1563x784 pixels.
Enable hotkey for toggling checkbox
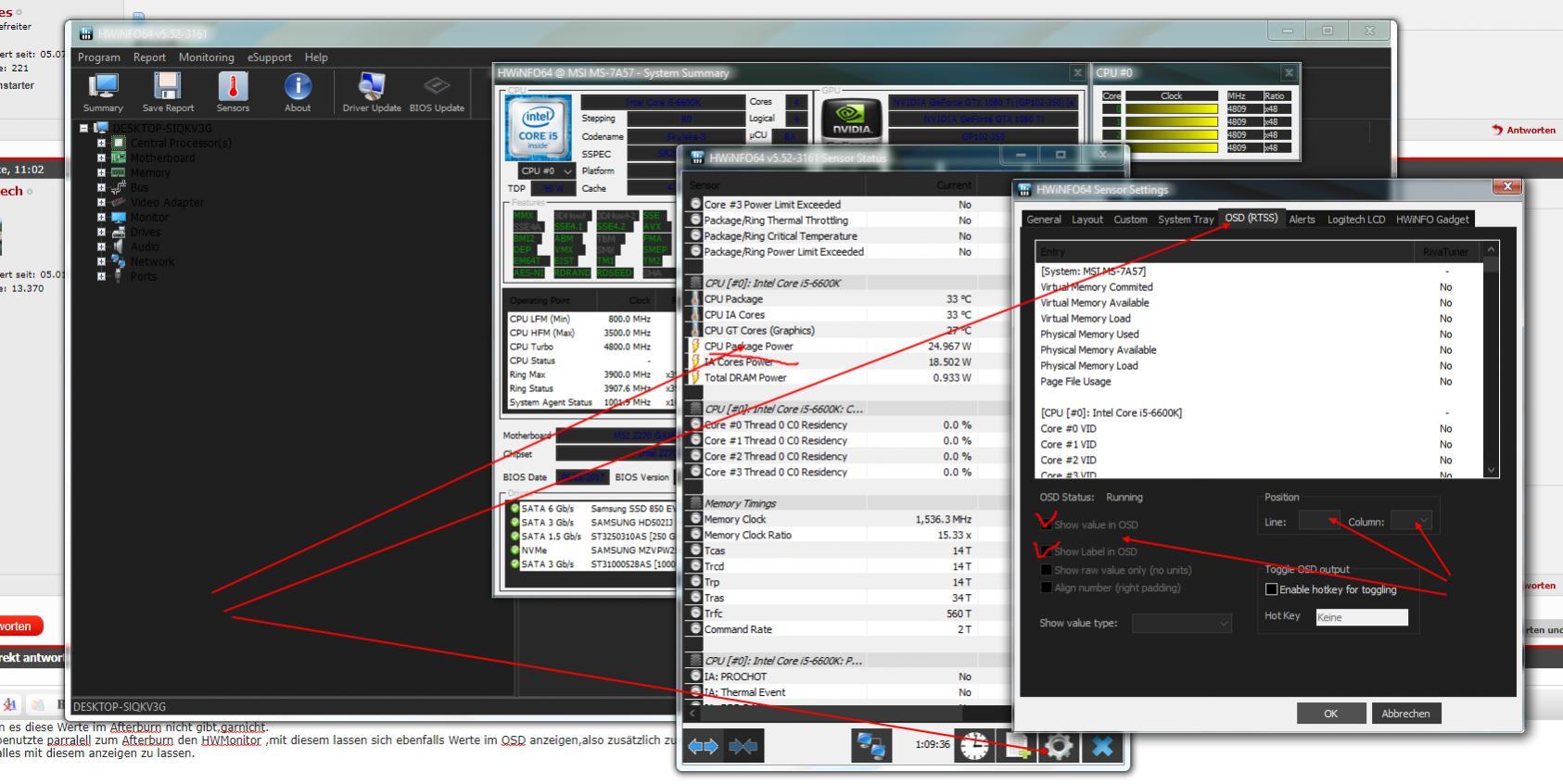[1272, 590]
